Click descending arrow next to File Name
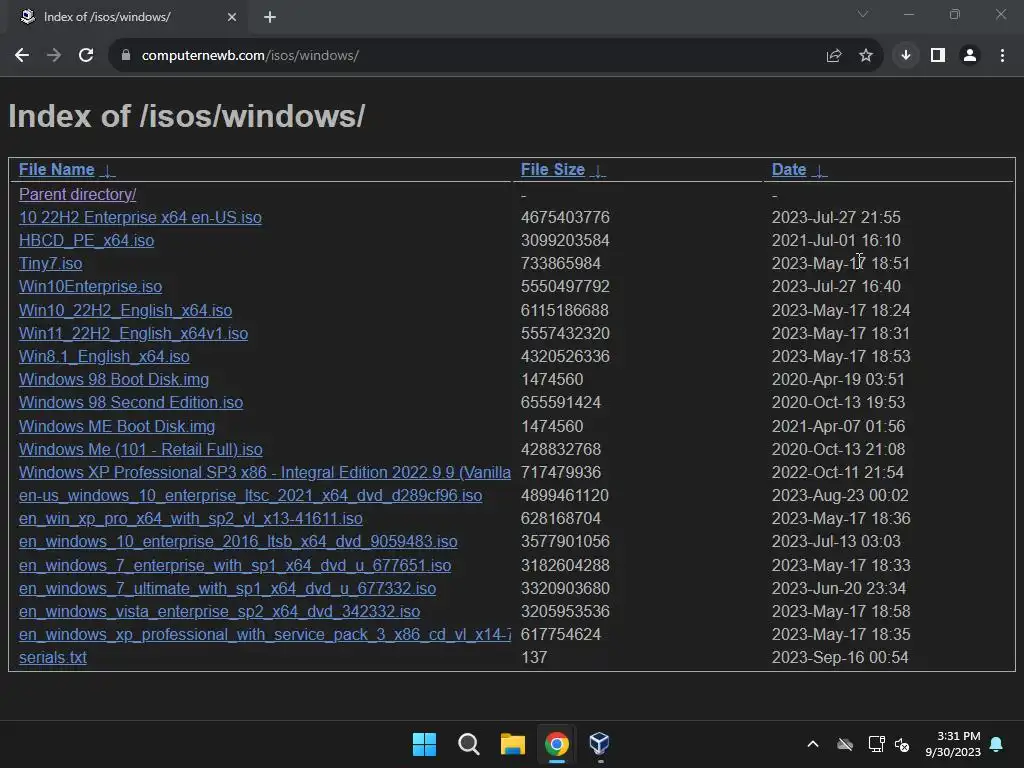 [108, 171]
